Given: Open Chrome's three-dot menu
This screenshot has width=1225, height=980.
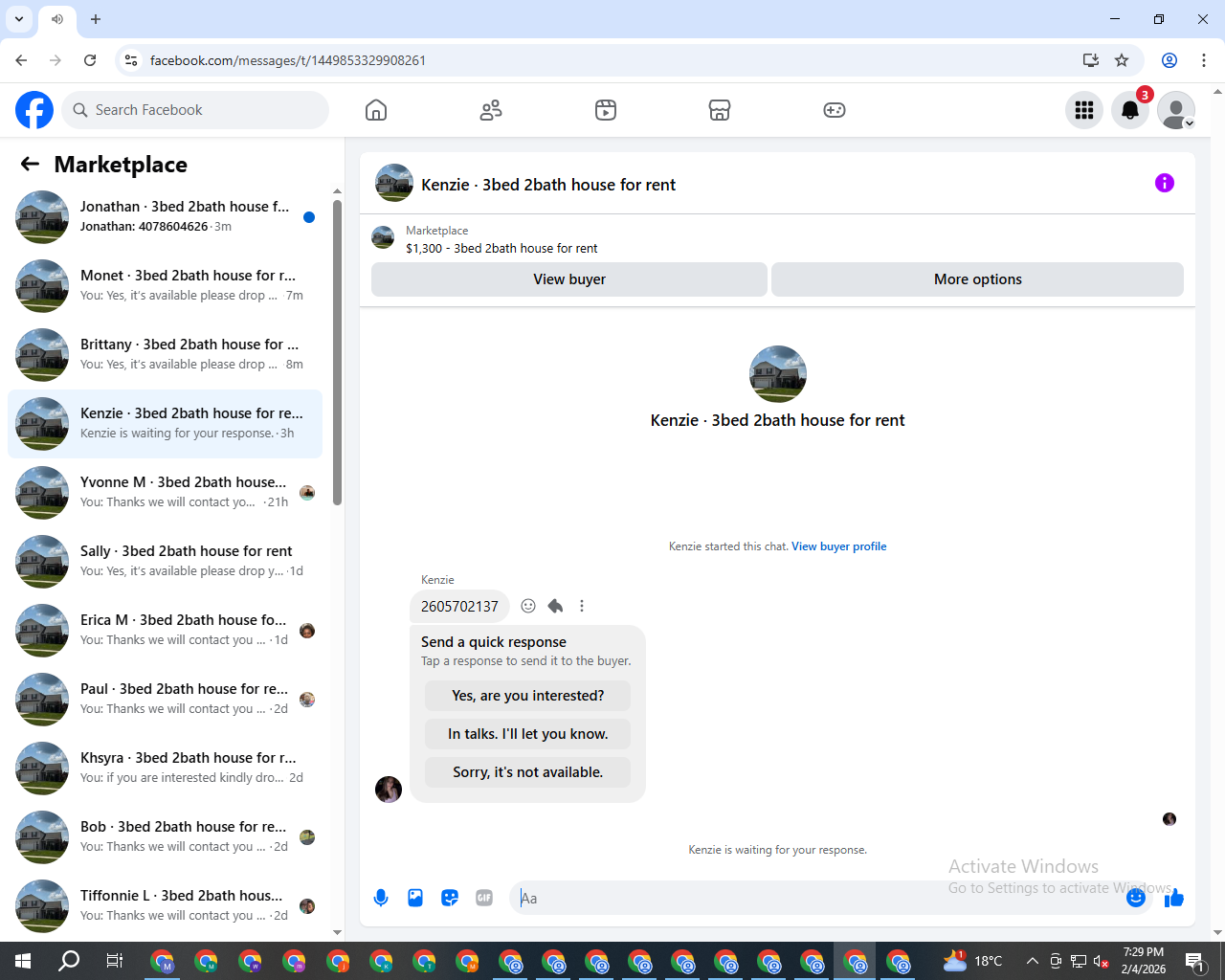Looking at the screenshot, I should pyautogui.click(x=1204, y=60).
